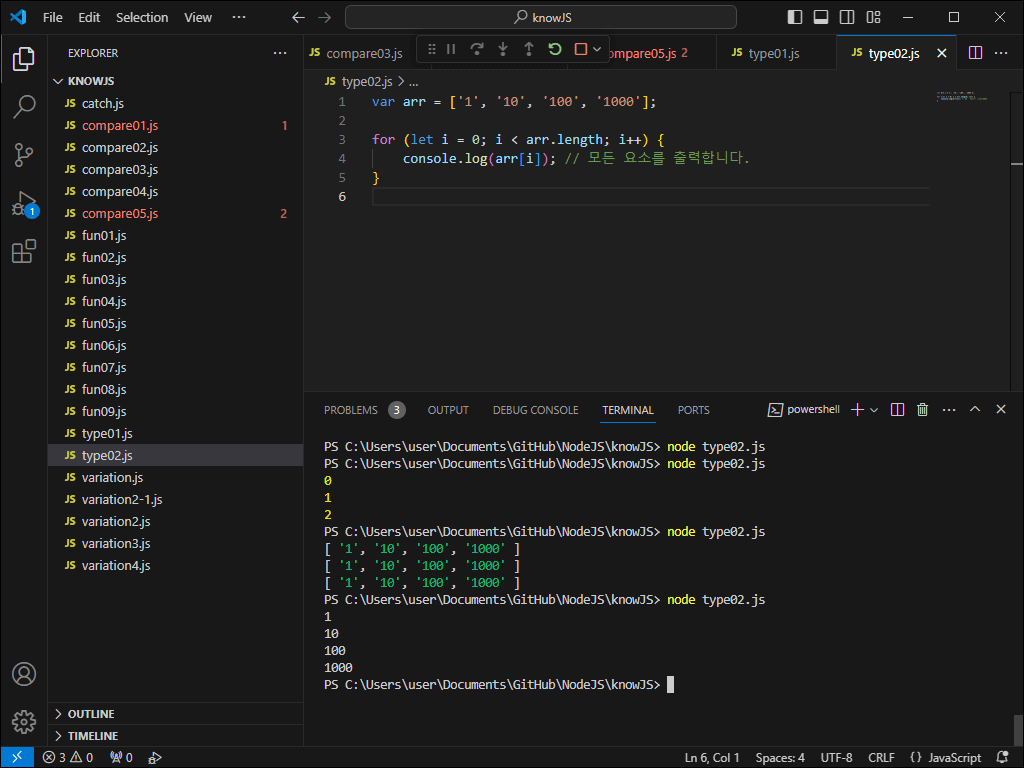
Task: Toggle the bottom panel layout button
Action: (821, 17)
